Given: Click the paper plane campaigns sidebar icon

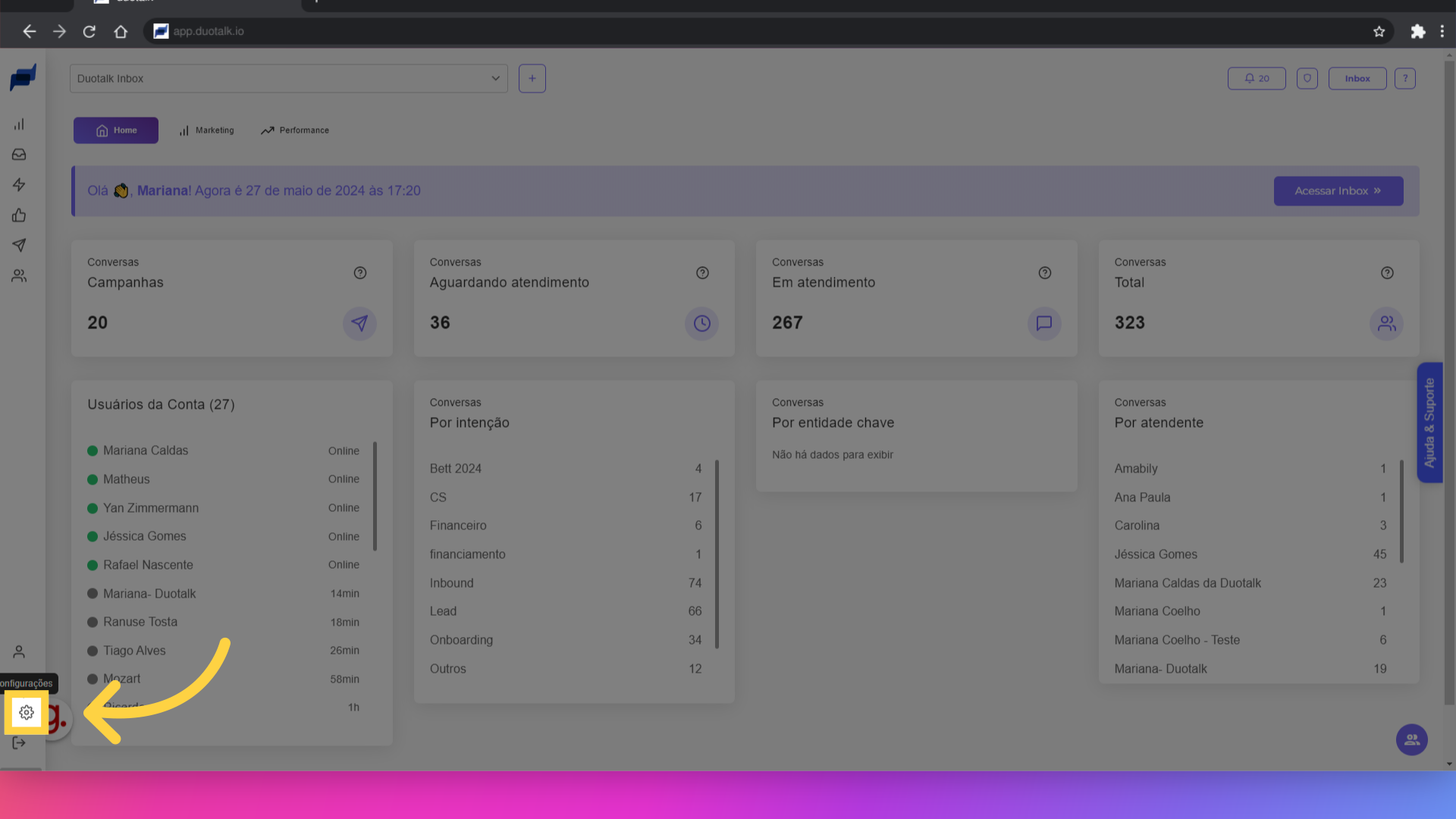Looking at the screenshot, I should [19, 245].
